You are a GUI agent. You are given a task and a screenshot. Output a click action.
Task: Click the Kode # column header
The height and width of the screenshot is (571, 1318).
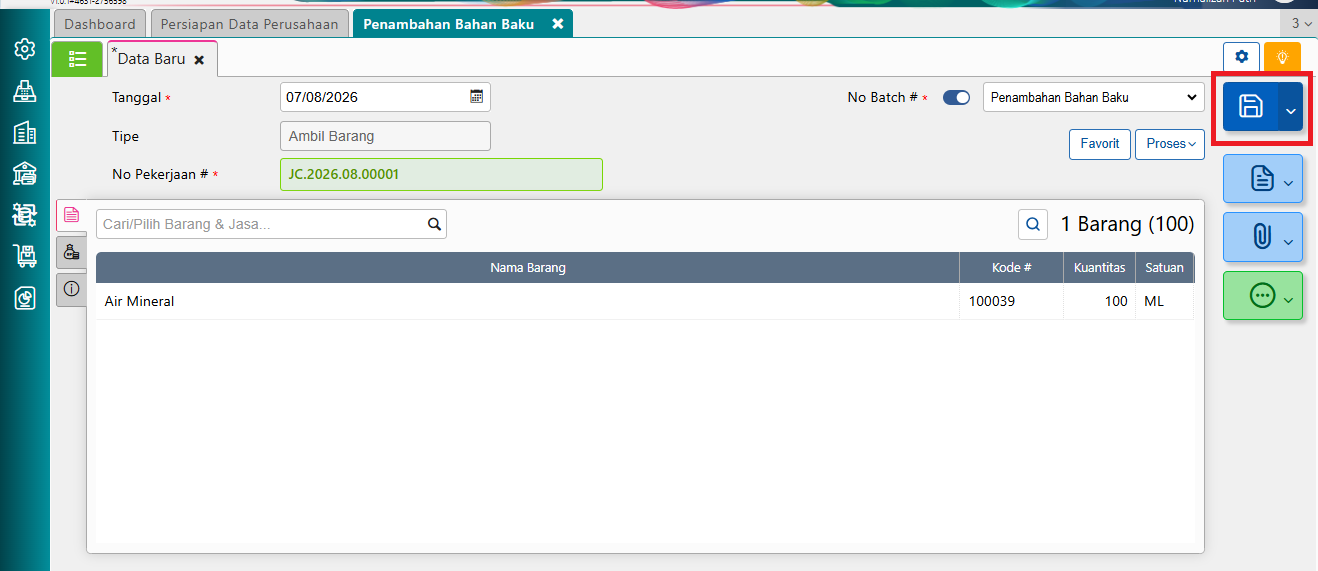coord(1012,268)
